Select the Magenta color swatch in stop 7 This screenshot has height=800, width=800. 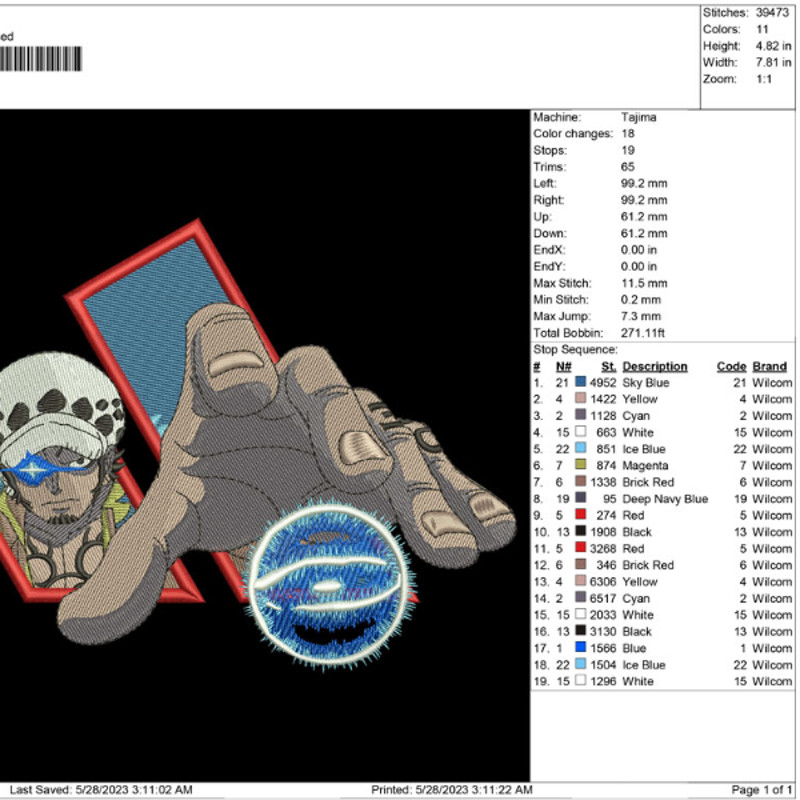point(580,466)
